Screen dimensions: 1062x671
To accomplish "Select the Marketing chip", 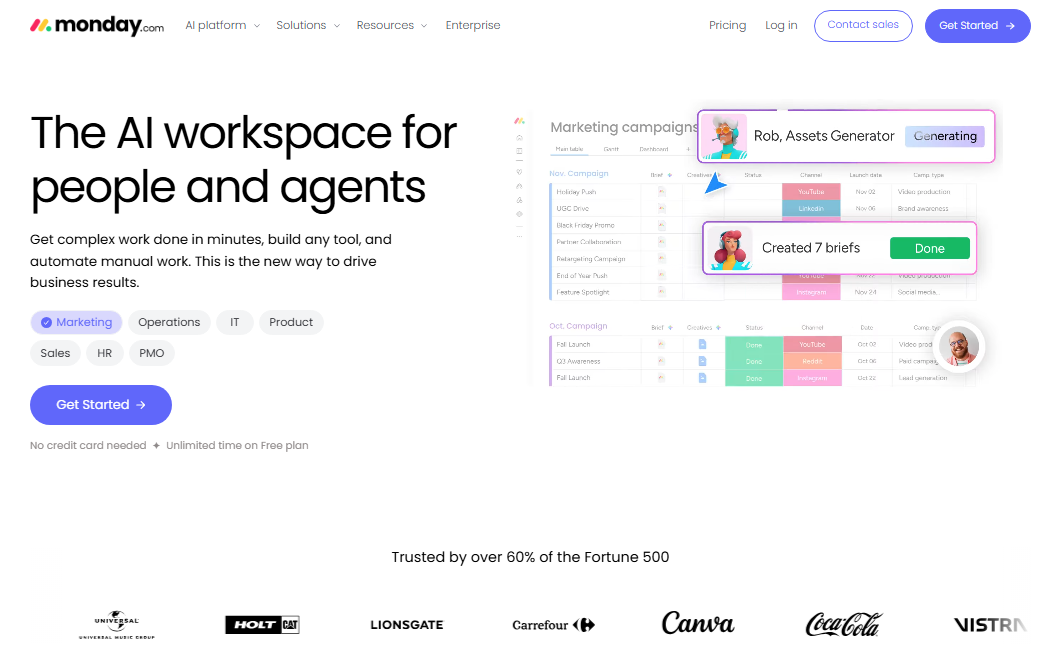I will [76, 322].
